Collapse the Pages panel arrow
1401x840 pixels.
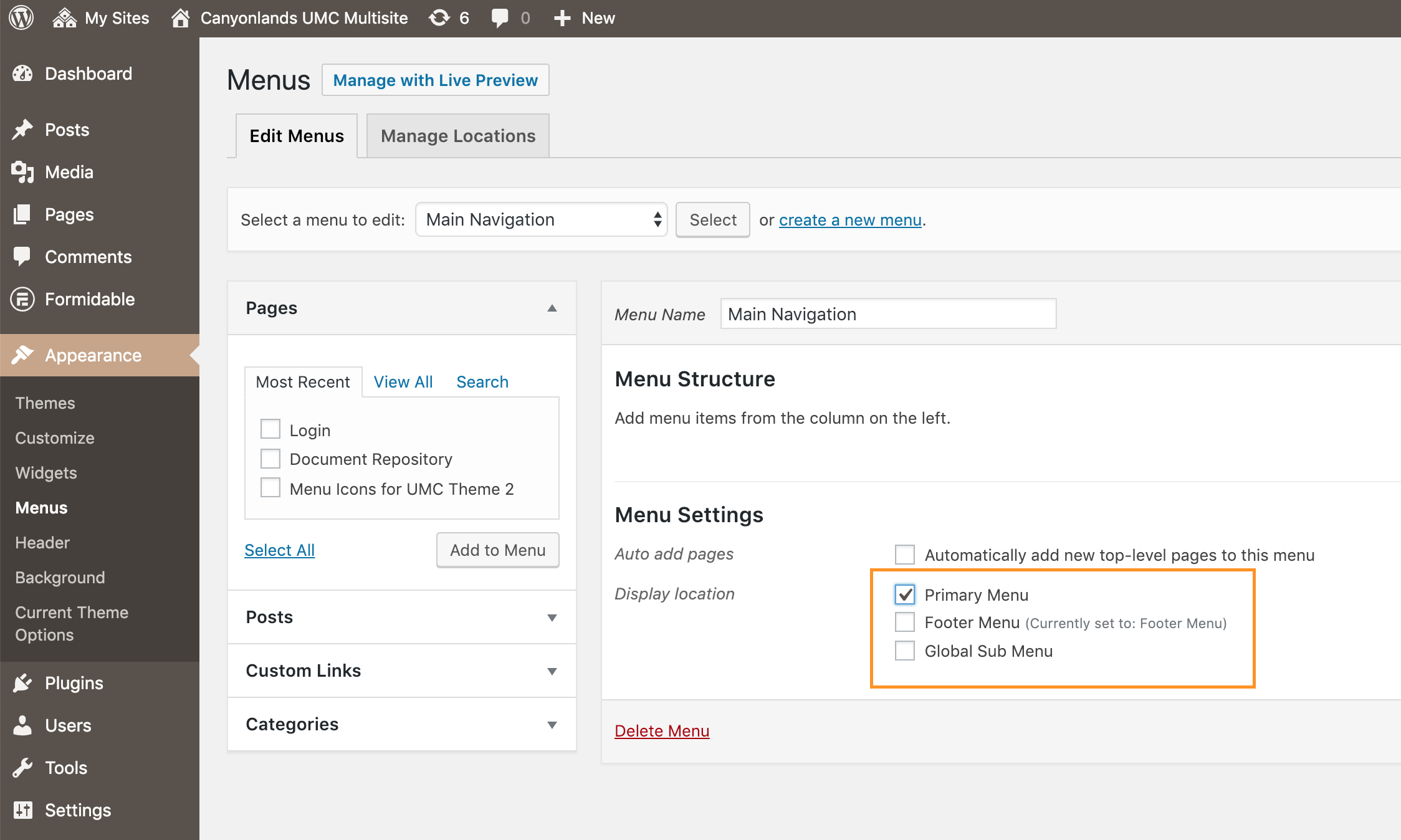(552, 308)
